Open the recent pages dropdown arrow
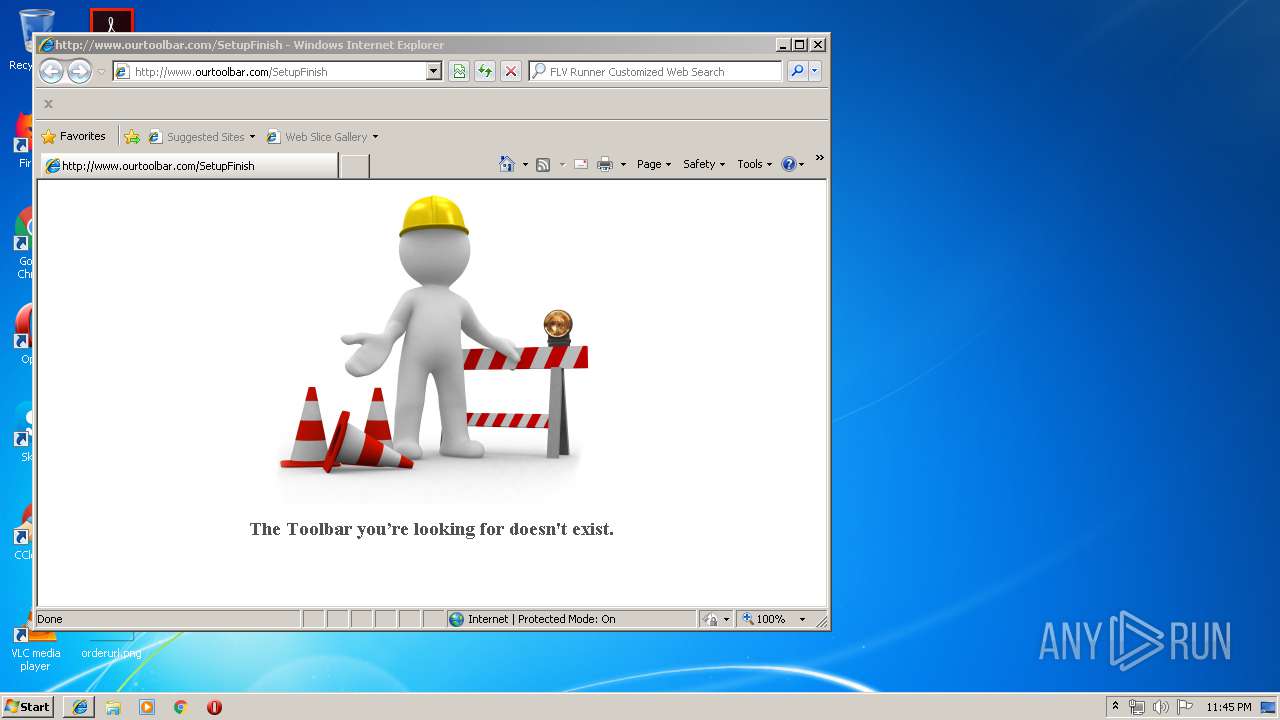 (x=101, y=72)
